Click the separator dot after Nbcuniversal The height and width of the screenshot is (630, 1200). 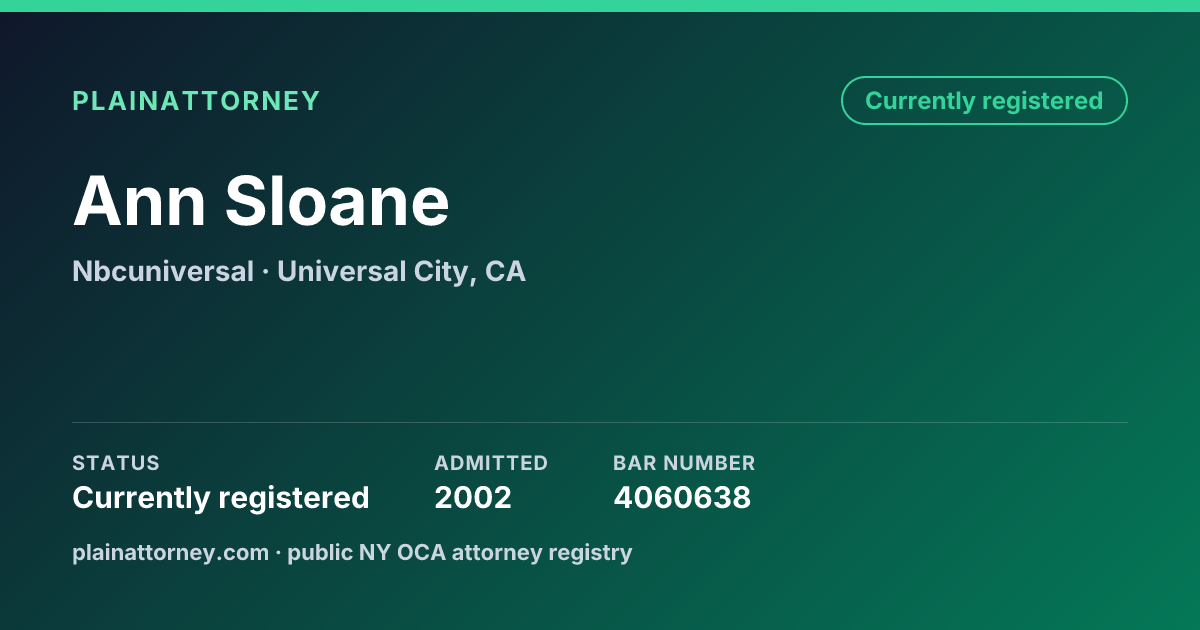click(266, 272)
